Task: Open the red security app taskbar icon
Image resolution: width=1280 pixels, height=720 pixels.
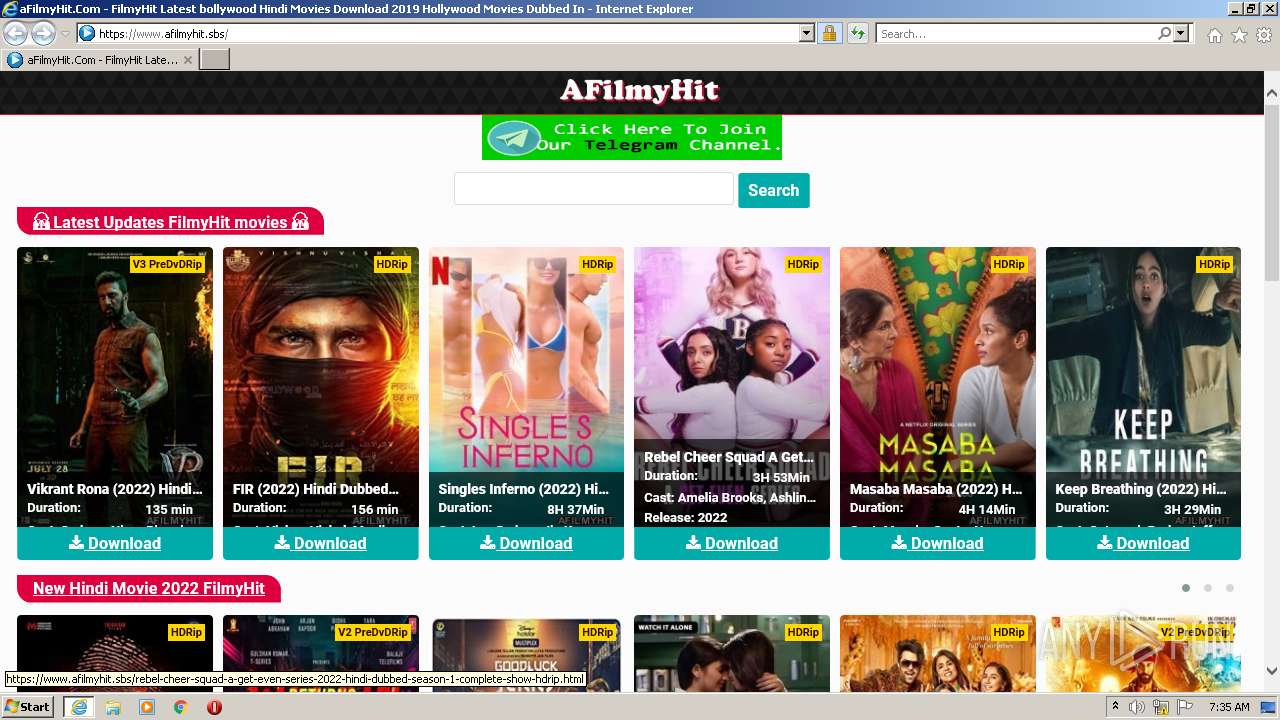Action: (214, 707)
